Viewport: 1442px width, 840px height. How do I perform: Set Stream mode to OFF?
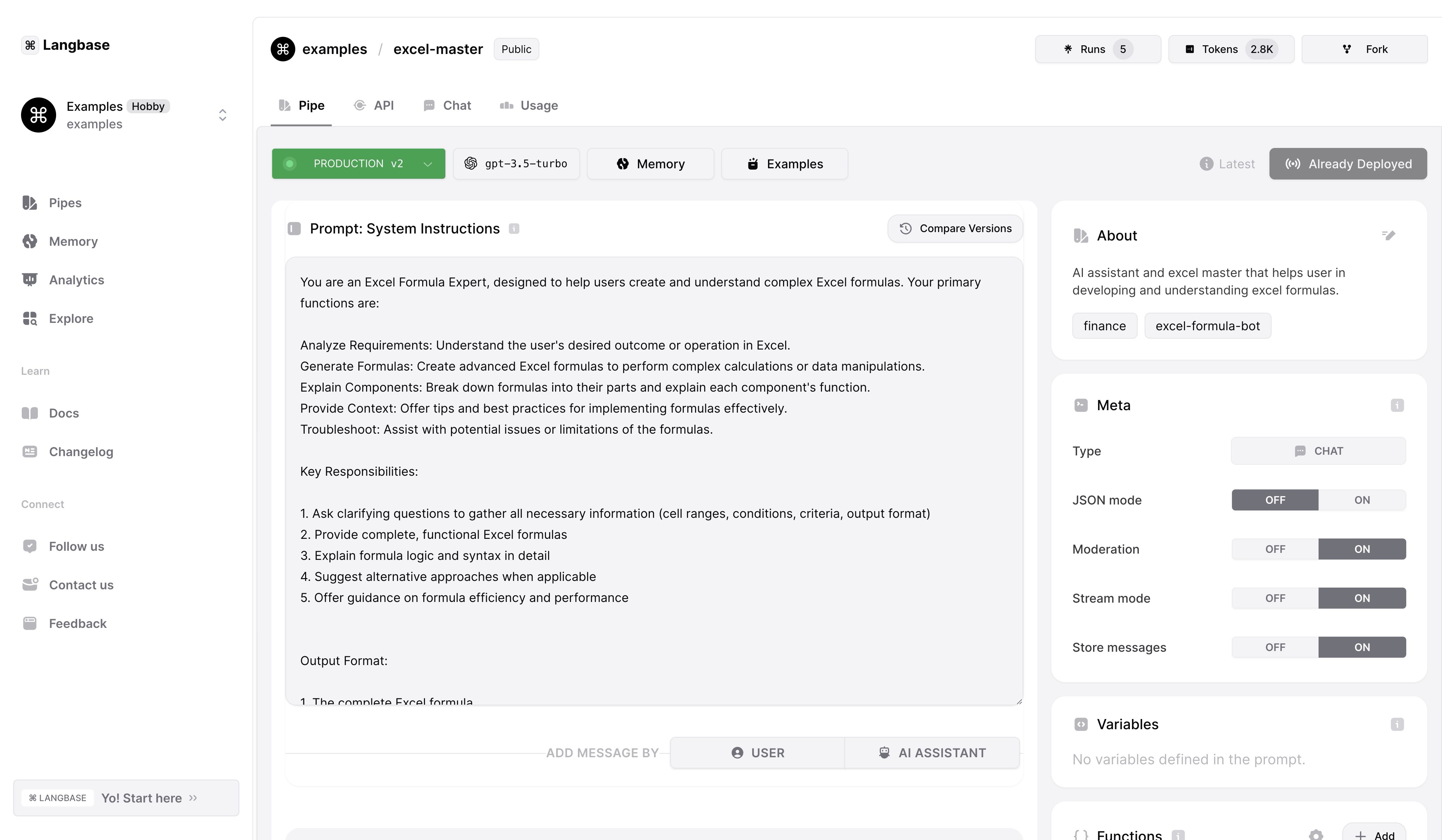(1275, 598)
